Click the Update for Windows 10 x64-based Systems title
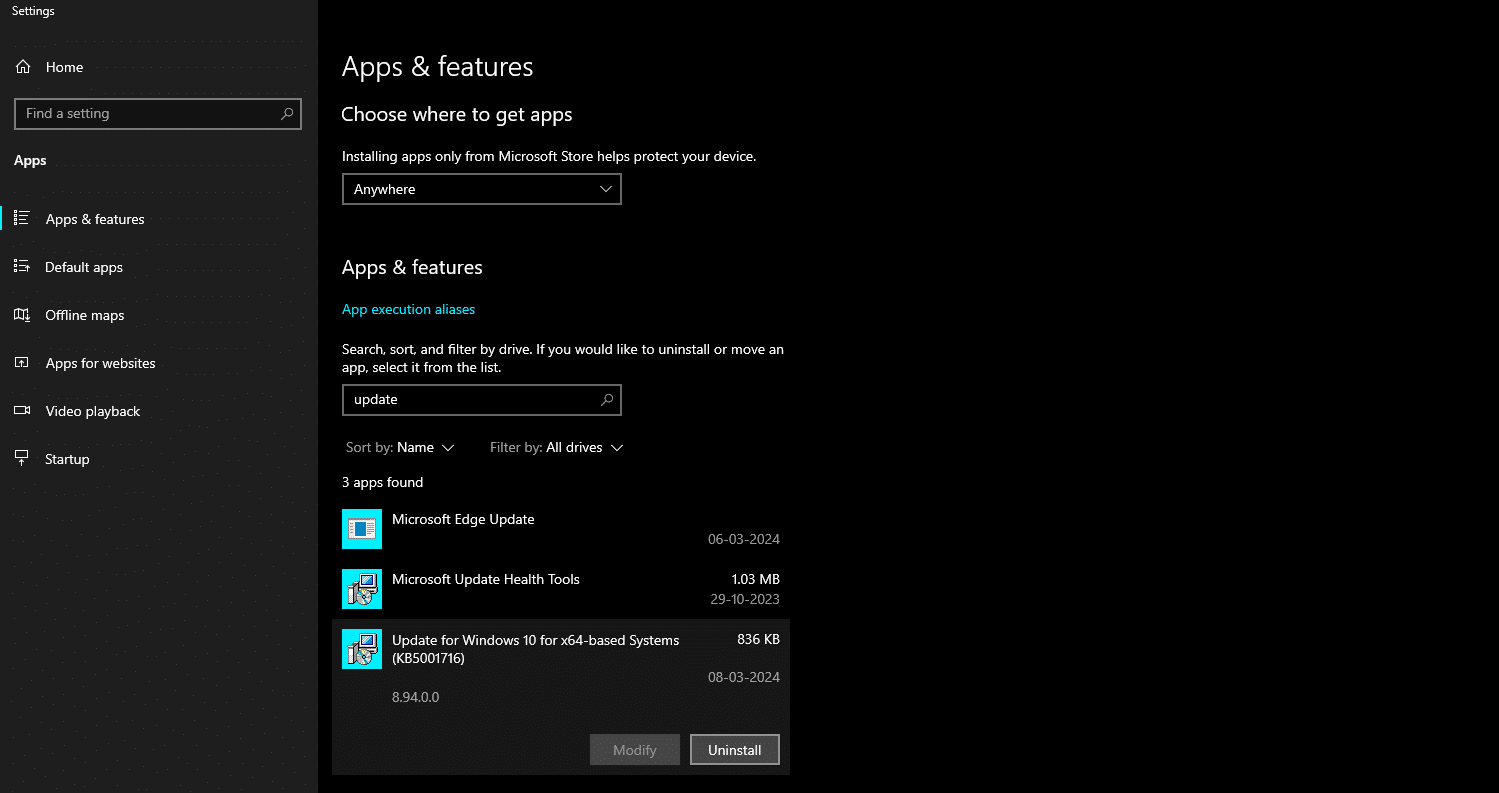Viewport: 1499px width, 793px height. (x=536, y=649)
